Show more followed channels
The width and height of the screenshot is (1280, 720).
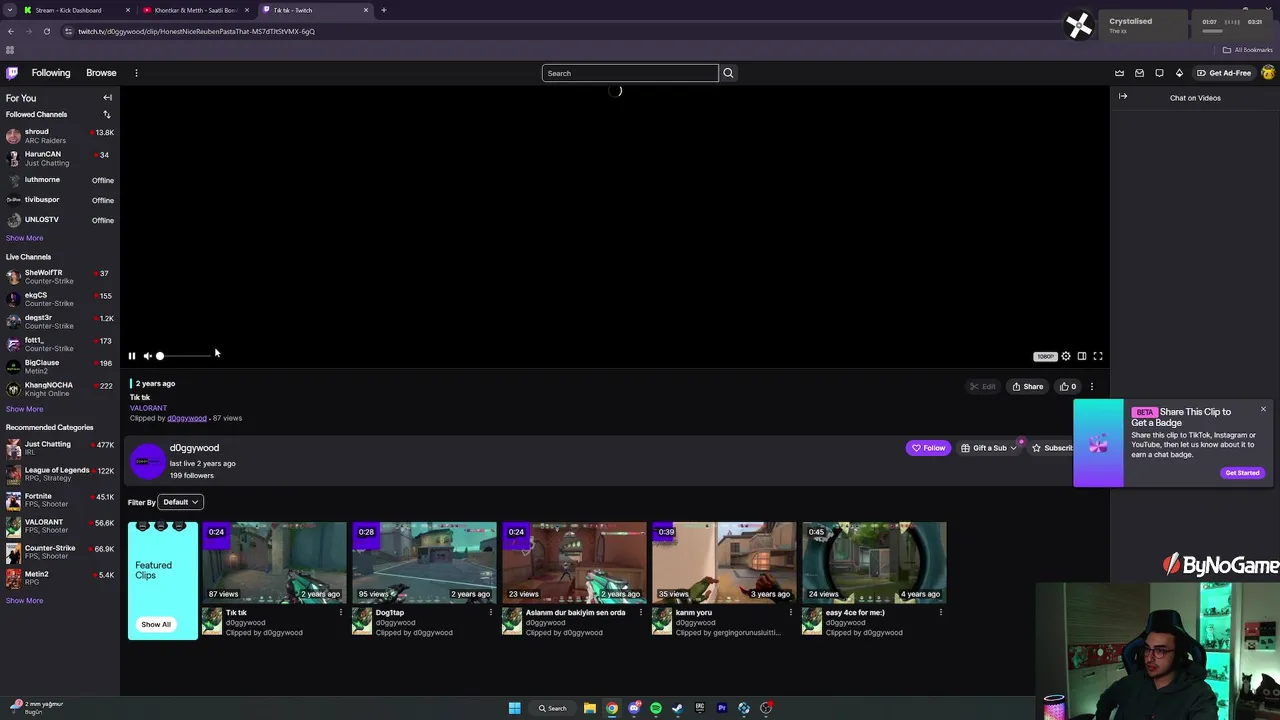point(25,238)
